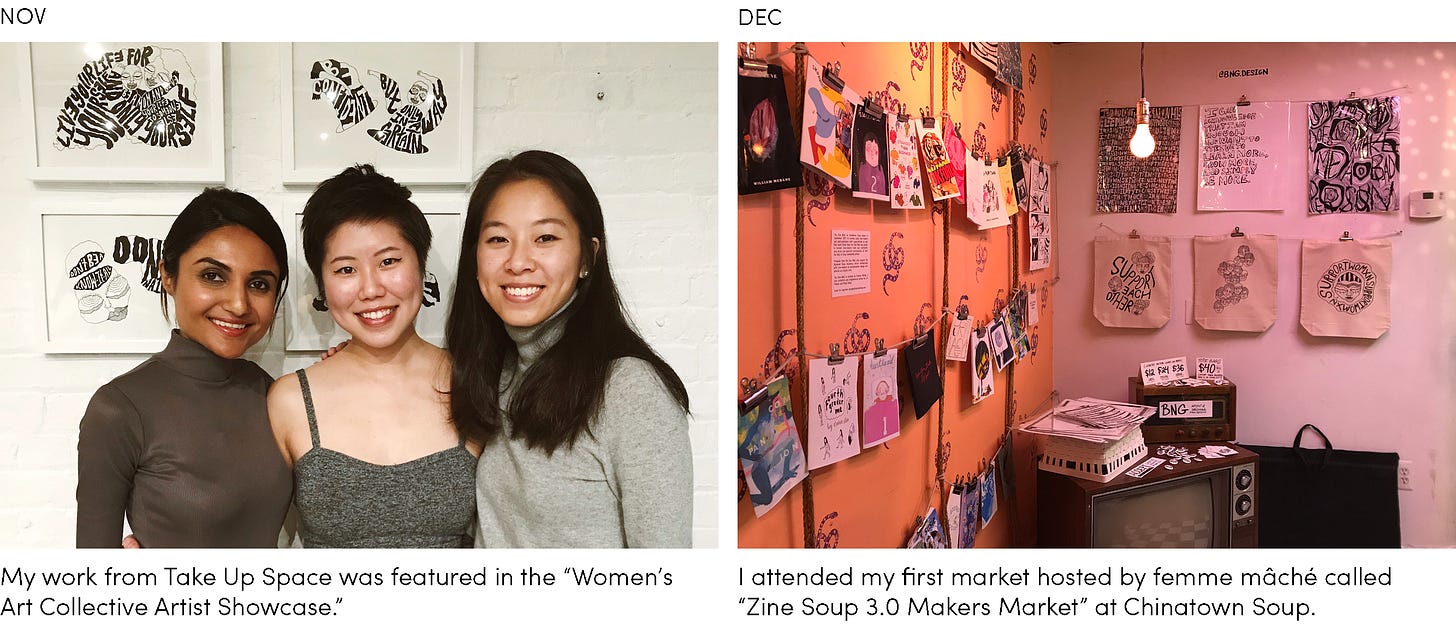1456x637 pixels.
Task: Open the December market booth photo
Action: pyautogui.click(x=1097, y=295)
